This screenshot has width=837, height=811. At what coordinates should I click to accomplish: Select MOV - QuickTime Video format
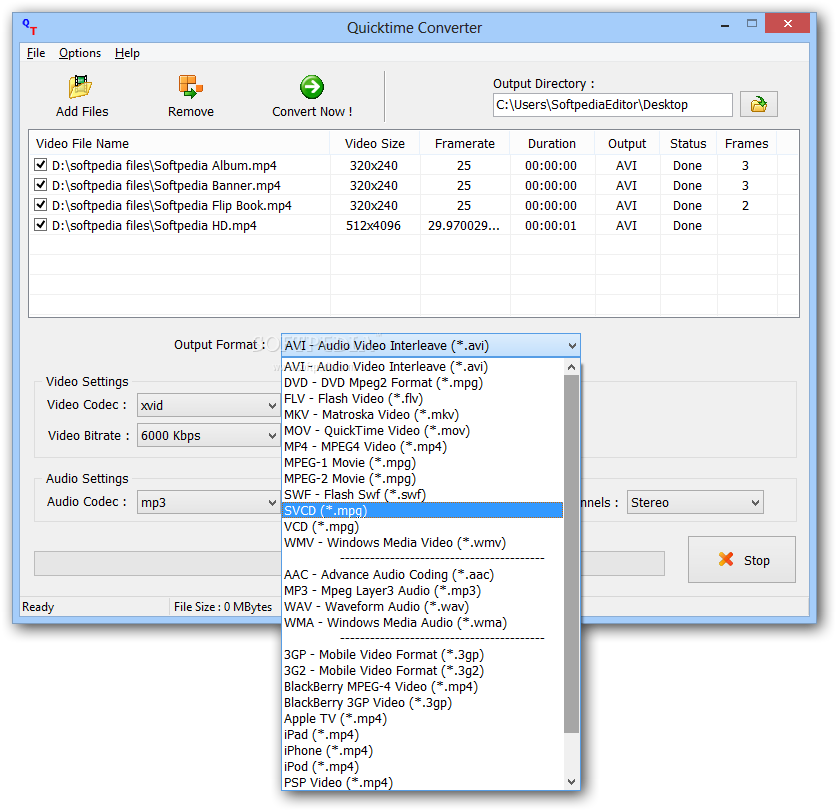[423, 431]
